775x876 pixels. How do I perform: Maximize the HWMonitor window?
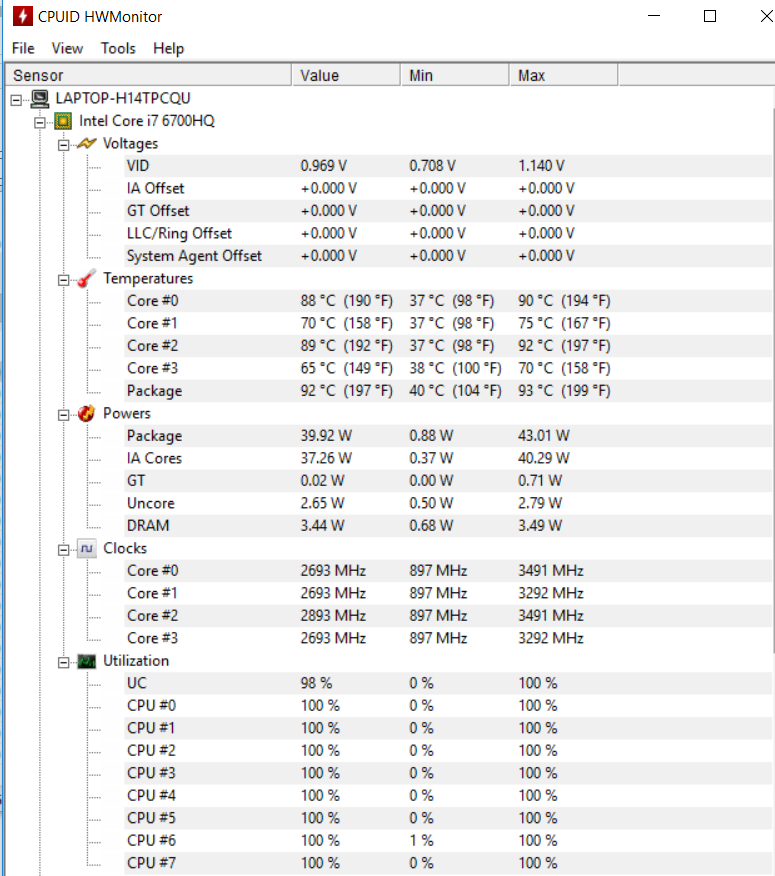tap(710, 16)
